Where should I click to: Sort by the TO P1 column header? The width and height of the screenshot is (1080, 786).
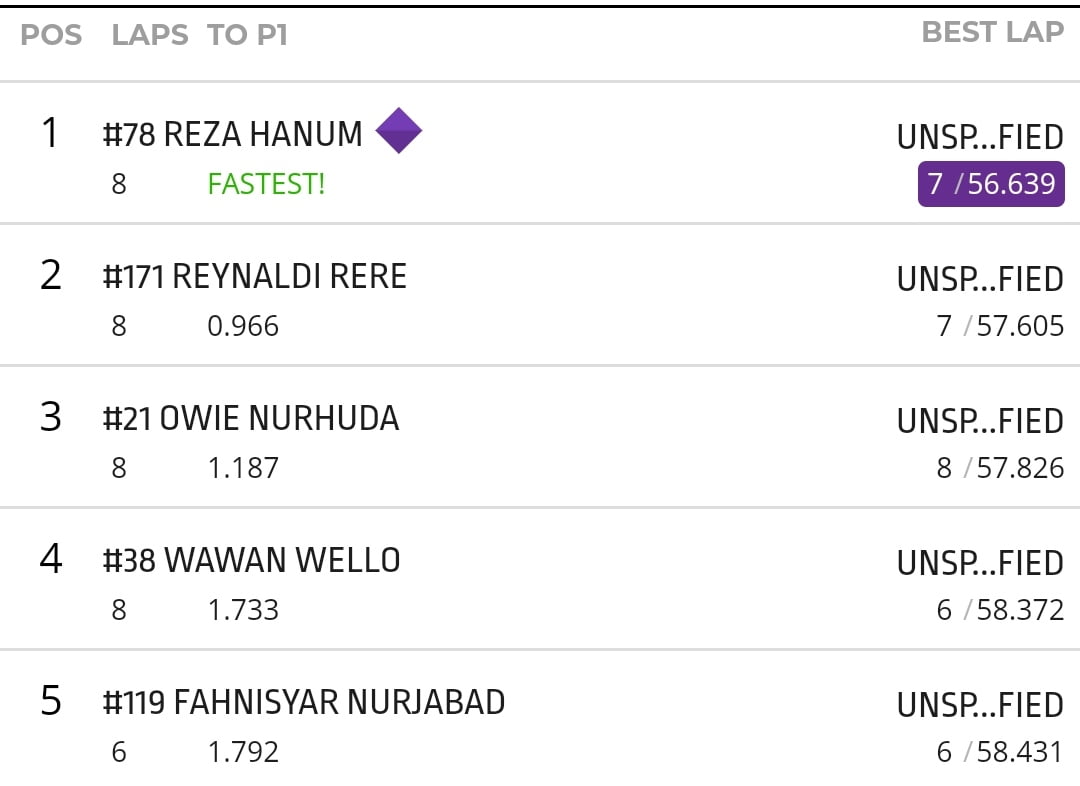(x=247, y=36)
